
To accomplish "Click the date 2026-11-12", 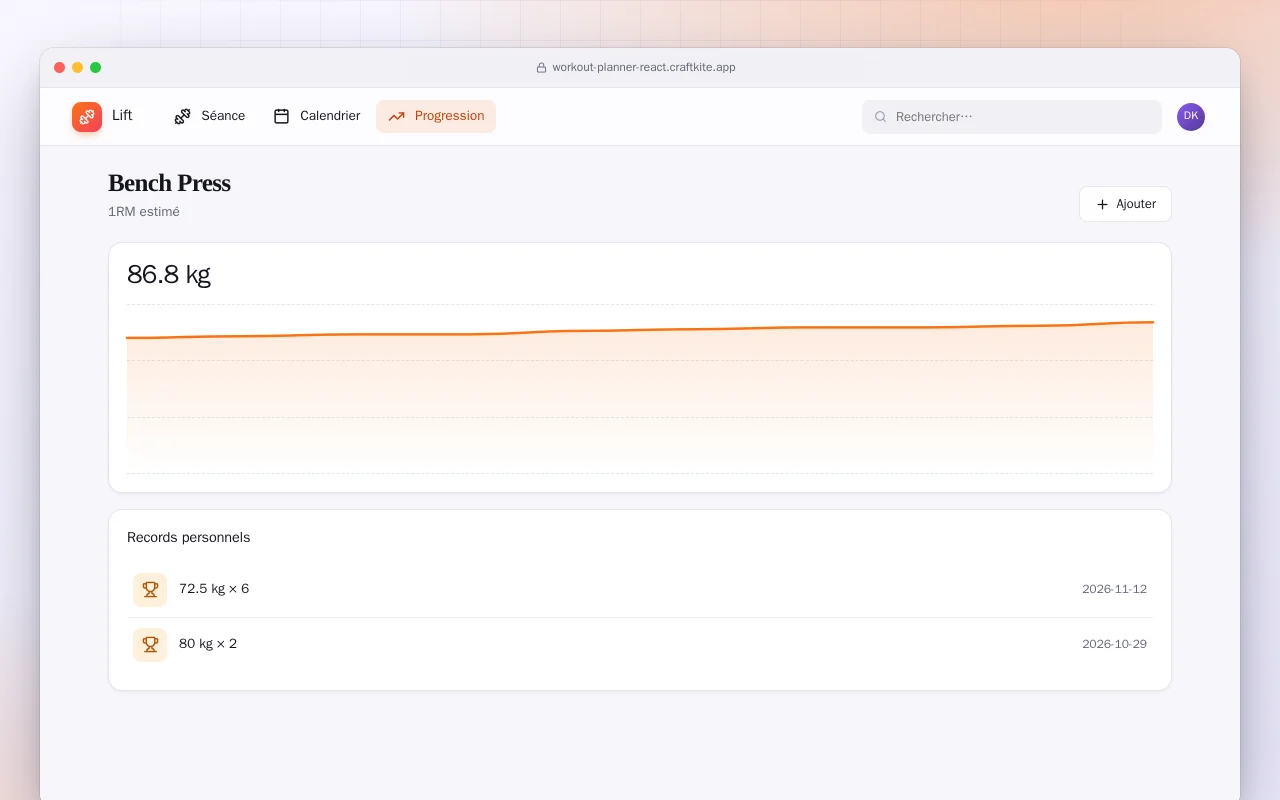I will 1114,589.
